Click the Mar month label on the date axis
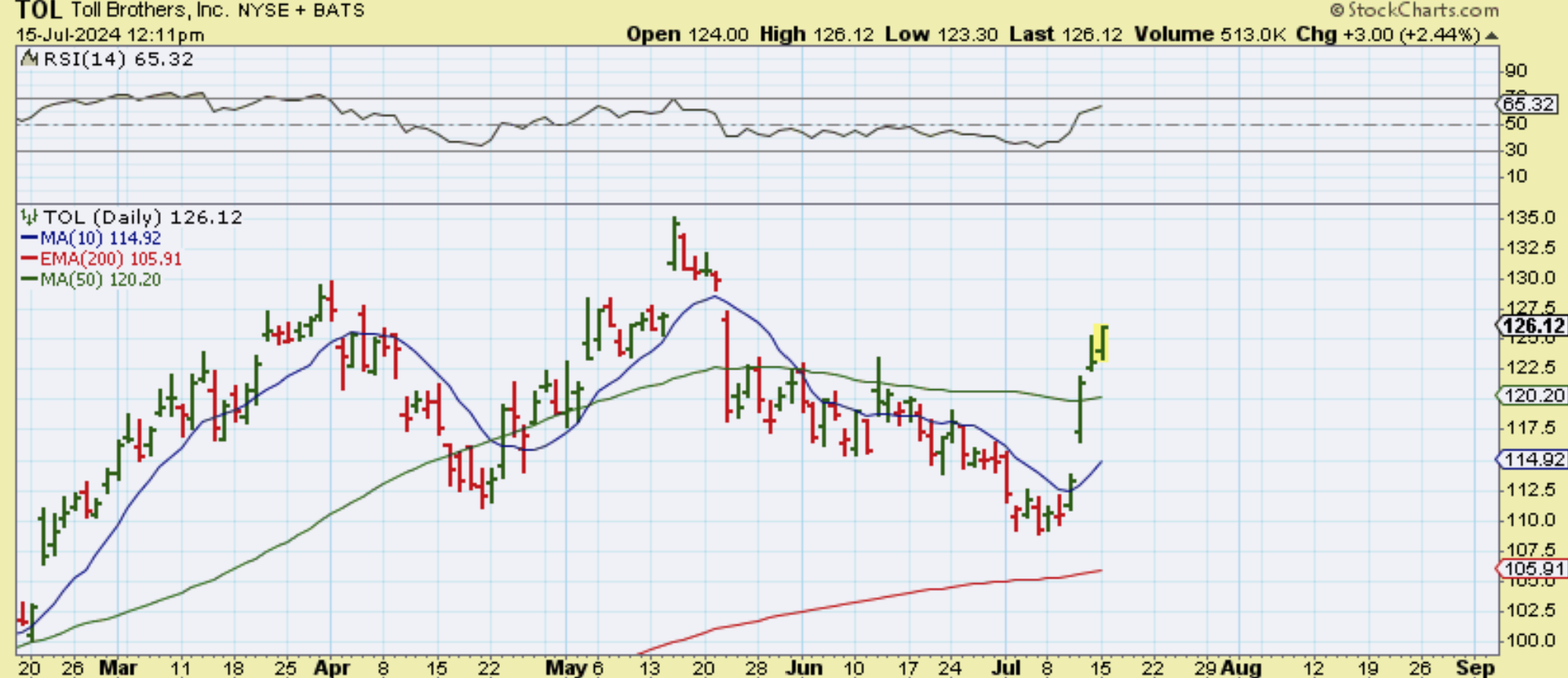This screenshot has width=1568, height=678. coord(119,668)
